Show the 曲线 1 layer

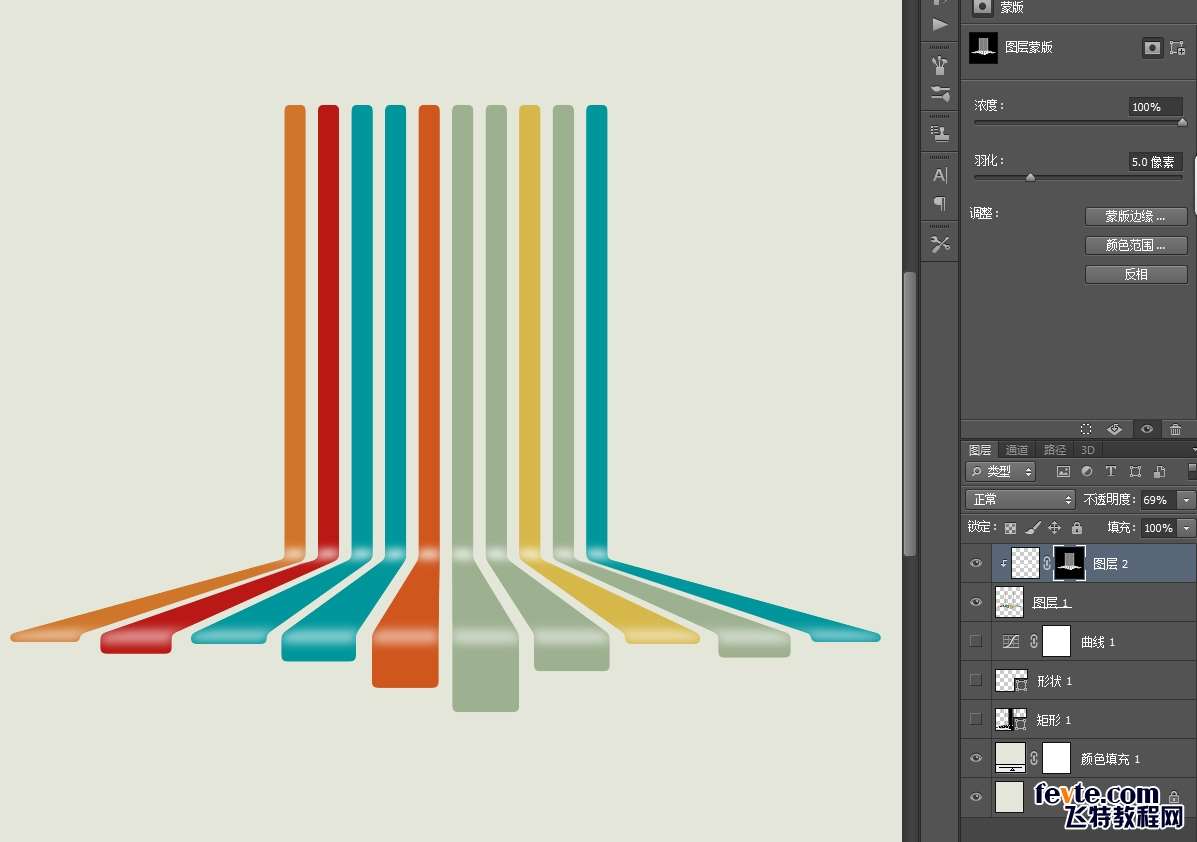coord(976,641)
